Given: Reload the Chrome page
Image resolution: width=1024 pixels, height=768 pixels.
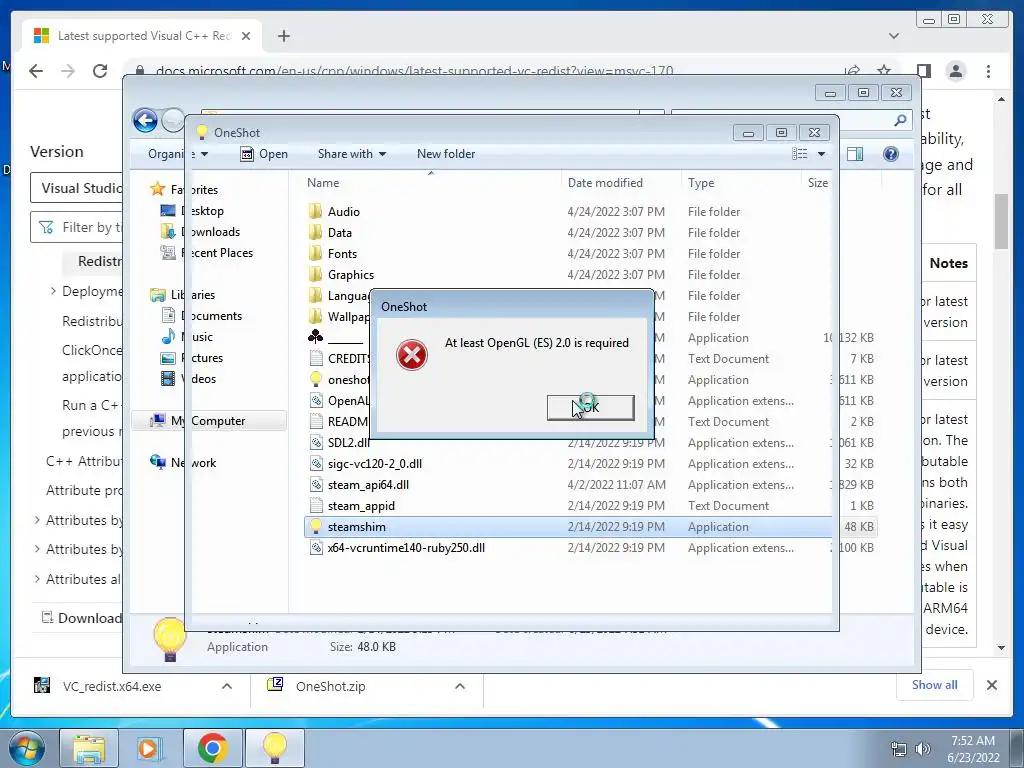Looking at the screenshot, I should [x=100, y=71].
